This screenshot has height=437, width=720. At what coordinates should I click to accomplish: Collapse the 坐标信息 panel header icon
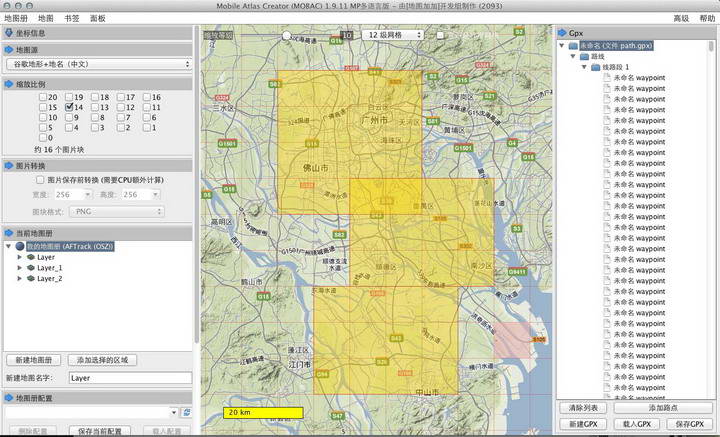click(x=9, y=33)
